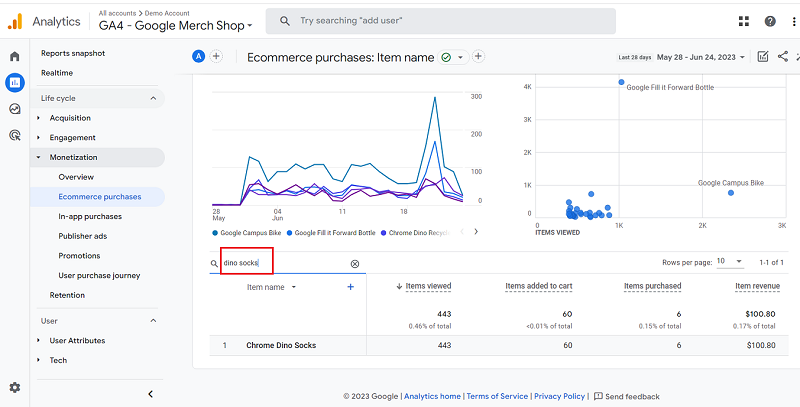This screenshot has height=407, width=800.
Task: Add a comparison using plus button
Action: click(217, 57)
